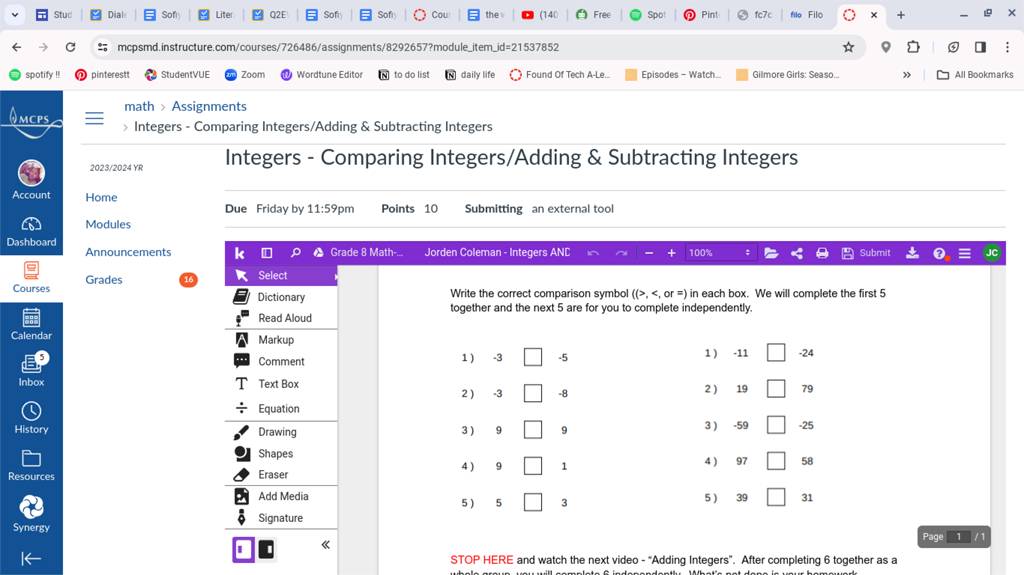Follow the math breadcrumb link
Image resolution: width=1024 pixels, height=575 pixels.
click(x=139, y=106)
